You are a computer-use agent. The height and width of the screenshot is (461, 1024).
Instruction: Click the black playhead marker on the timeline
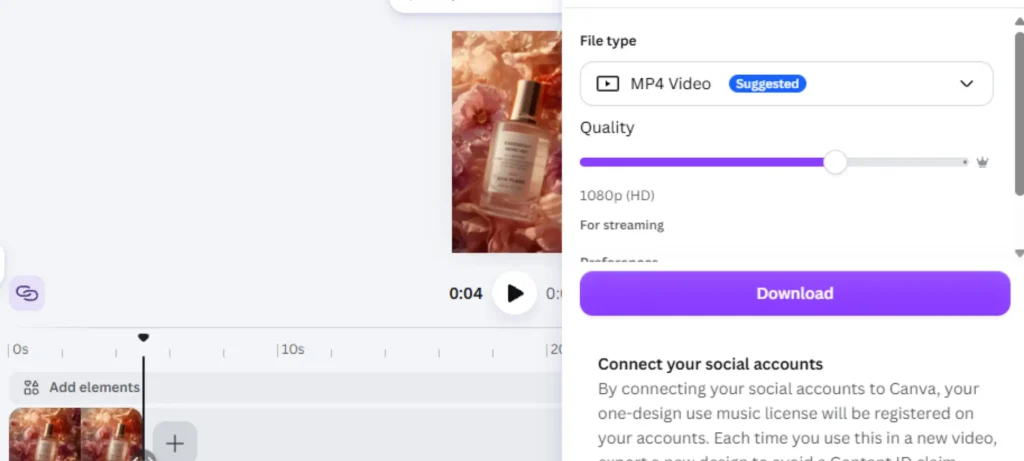(144, 338)
